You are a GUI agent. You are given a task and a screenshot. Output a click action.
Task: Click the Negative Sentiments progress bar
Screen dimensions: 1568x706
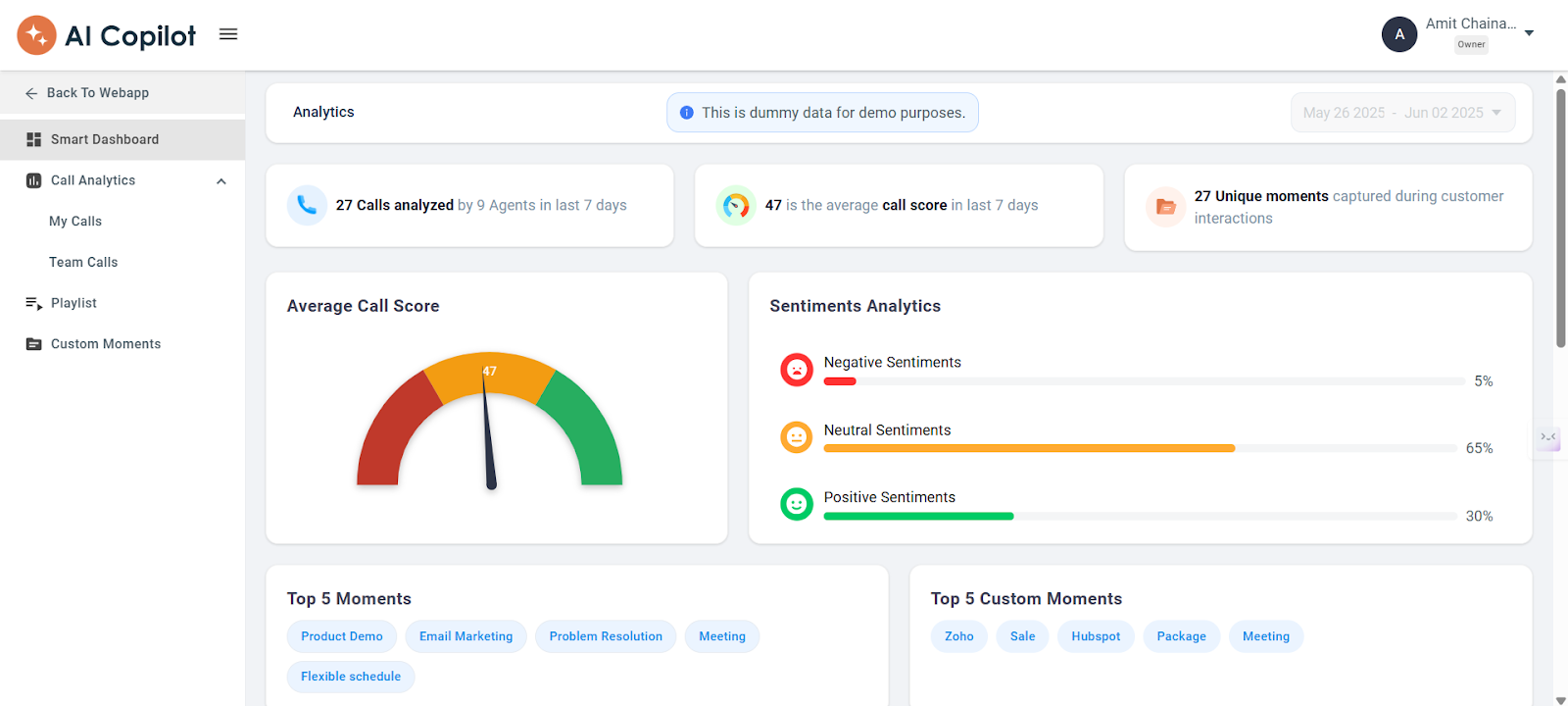[1144, 380]
